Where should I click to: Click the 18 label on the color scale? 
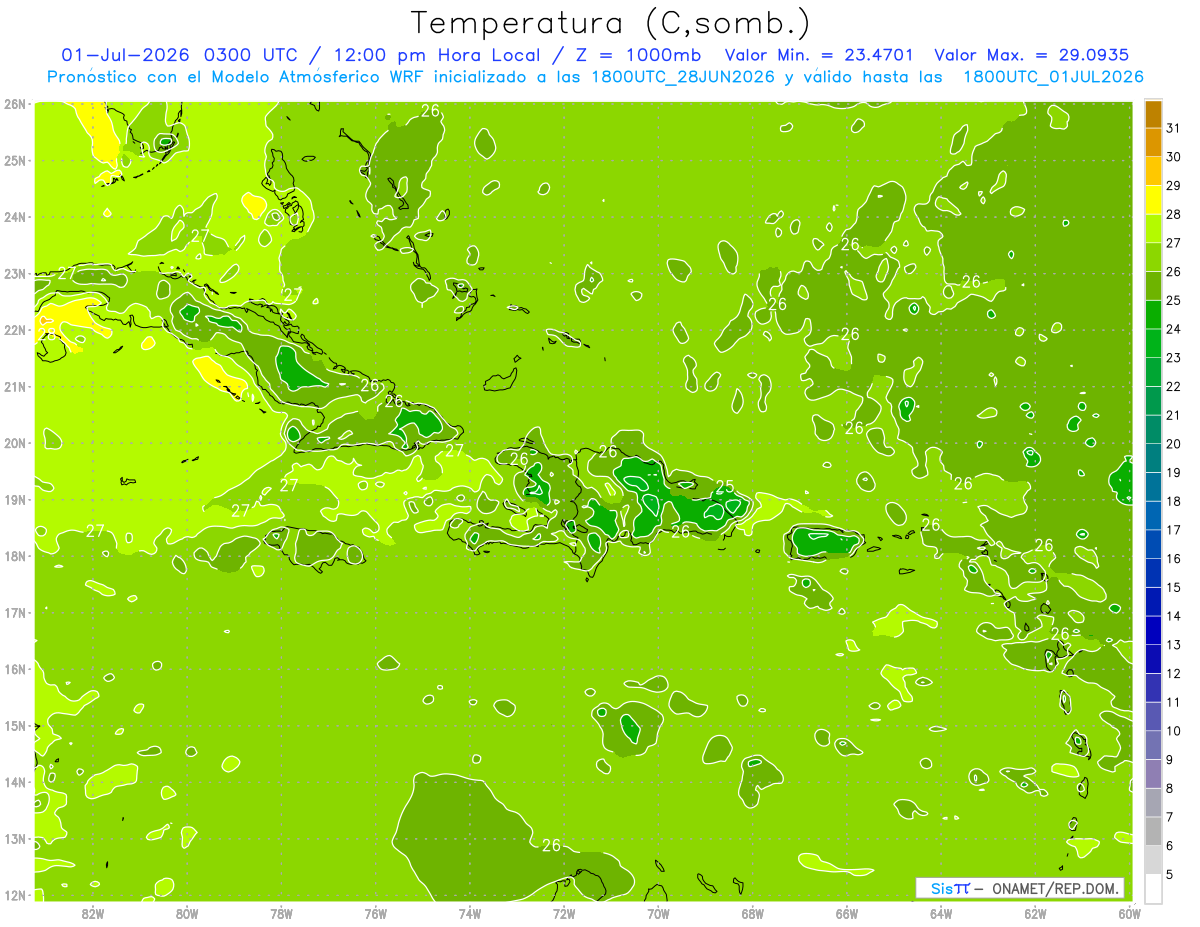[1174, 501]
